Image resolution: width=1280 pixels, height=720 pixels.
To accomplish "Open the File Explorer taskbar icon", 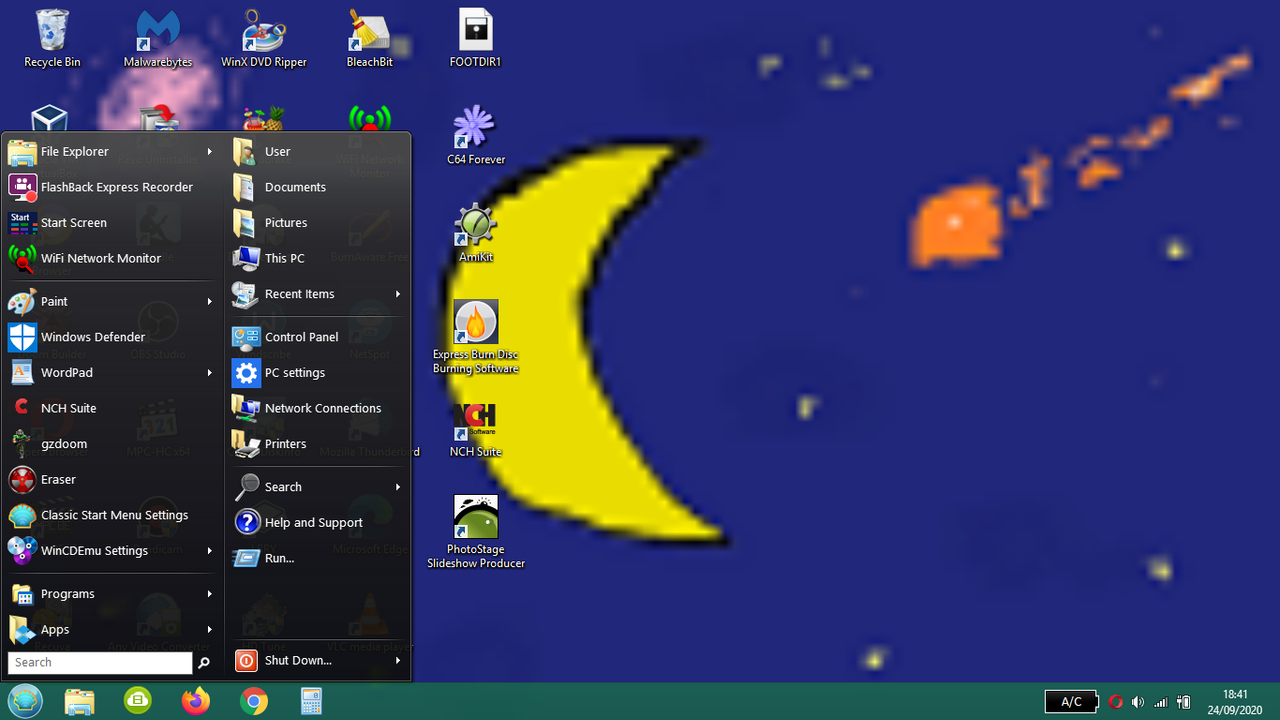I will (x=80, y=702).
